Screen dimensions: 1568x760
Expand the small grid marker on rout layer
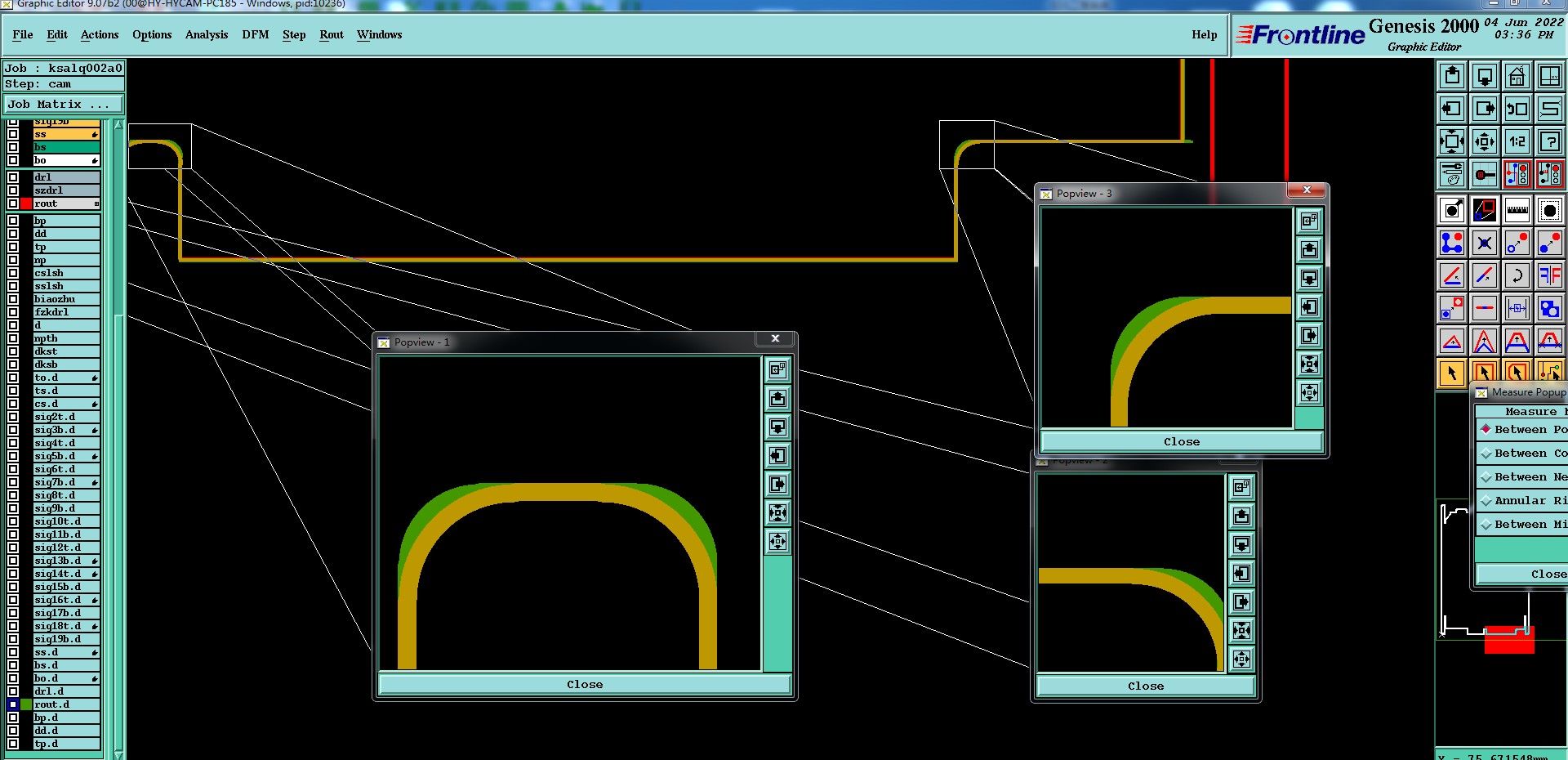[96, 203]
